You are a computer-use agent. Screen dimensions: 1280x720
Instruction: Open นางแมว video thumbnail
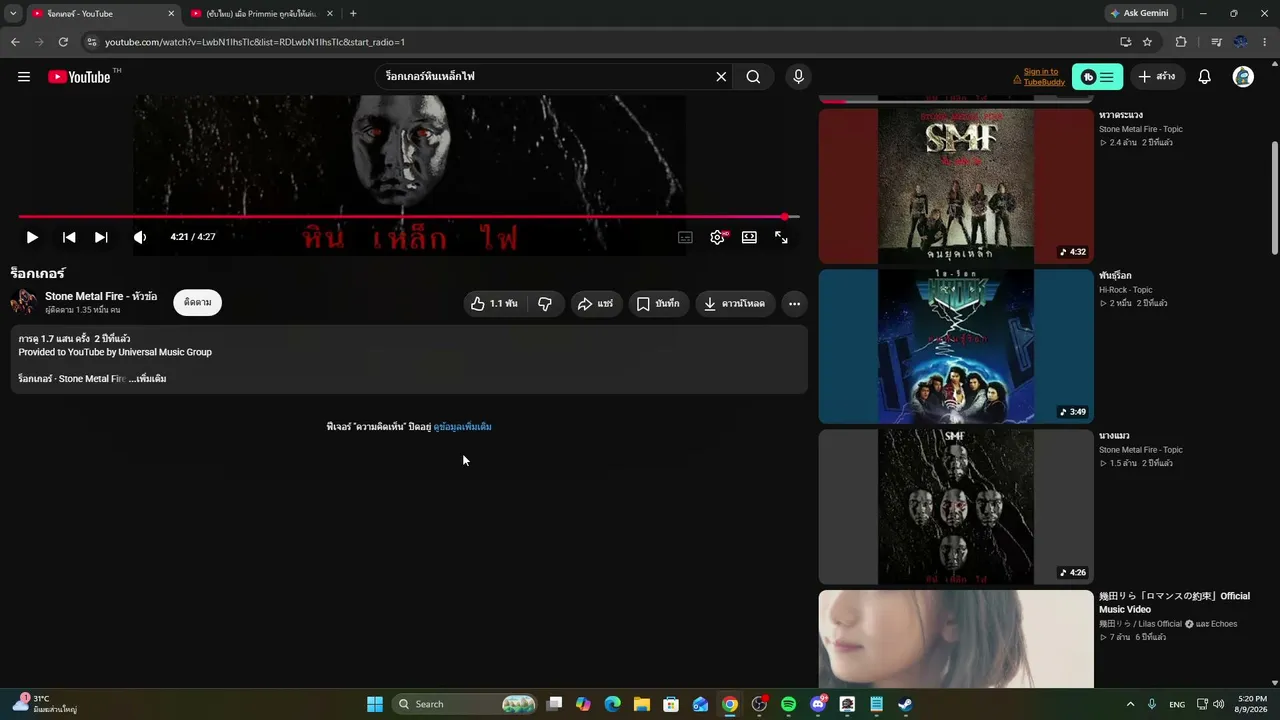coord(956,507)
